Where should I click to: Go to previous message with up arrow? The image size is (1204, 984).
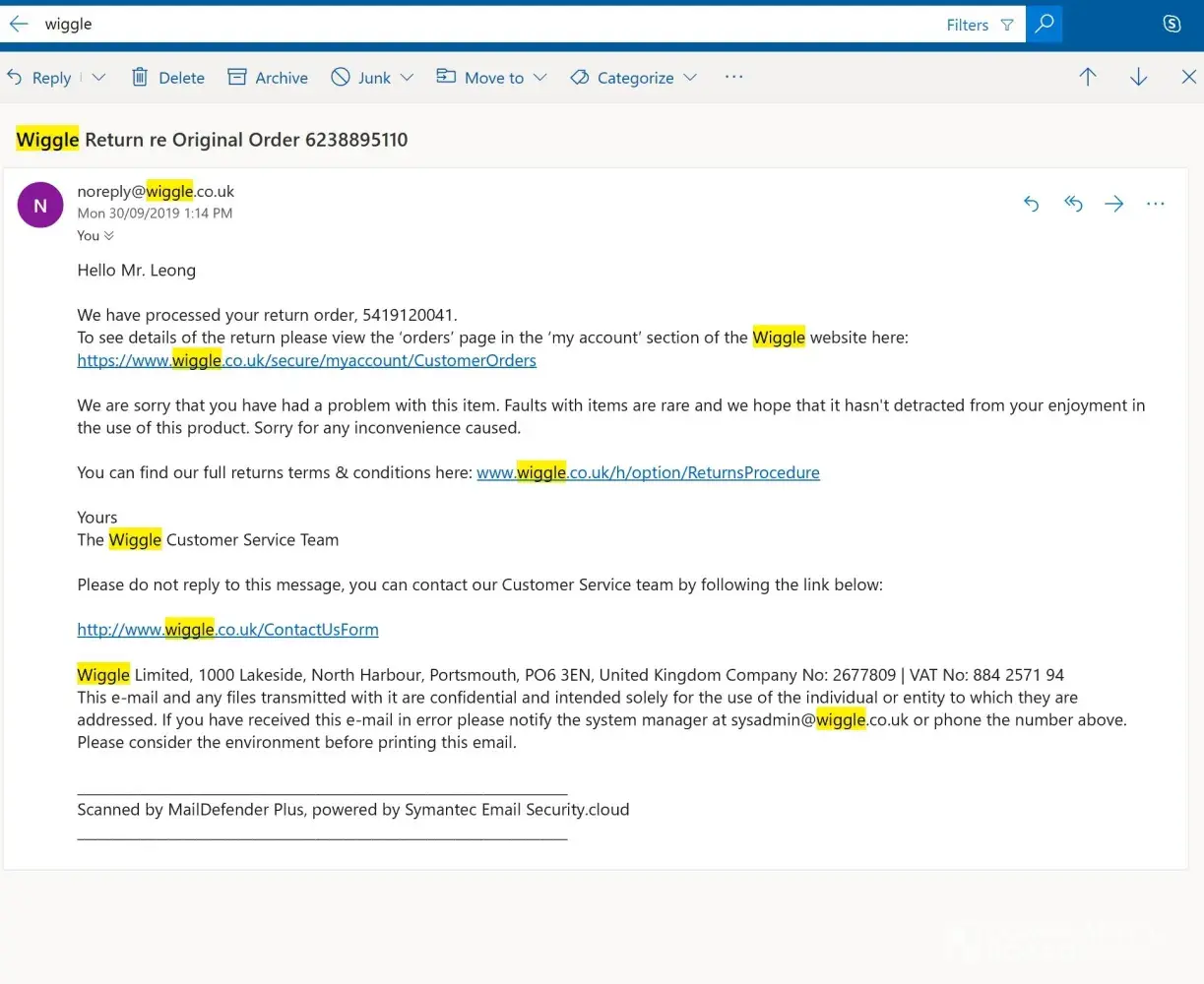(1088, 78)
